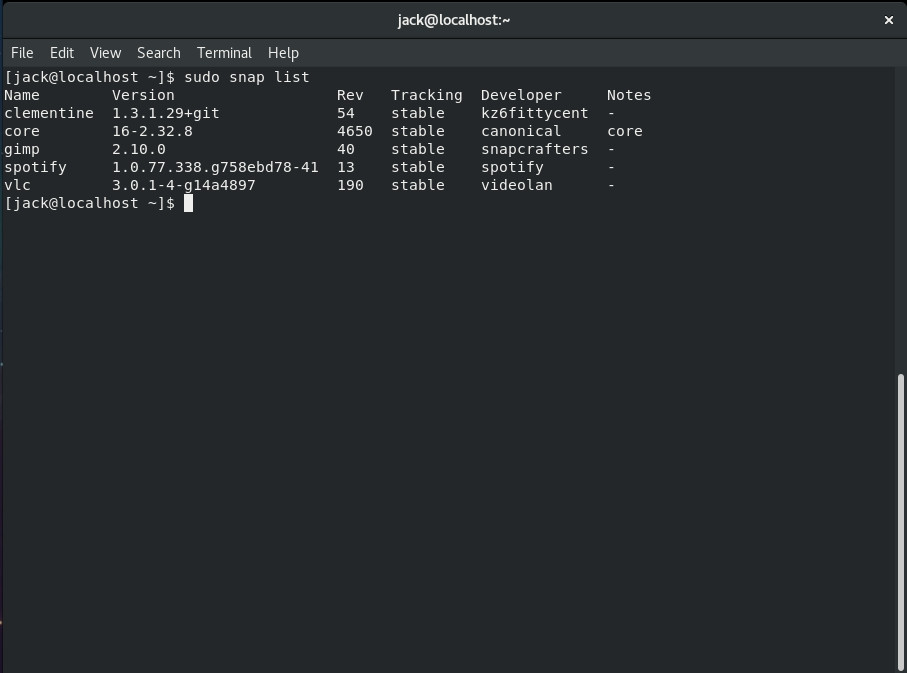Click the jack@localhost window title
This screenshot has height=673, width=907.
454,20
